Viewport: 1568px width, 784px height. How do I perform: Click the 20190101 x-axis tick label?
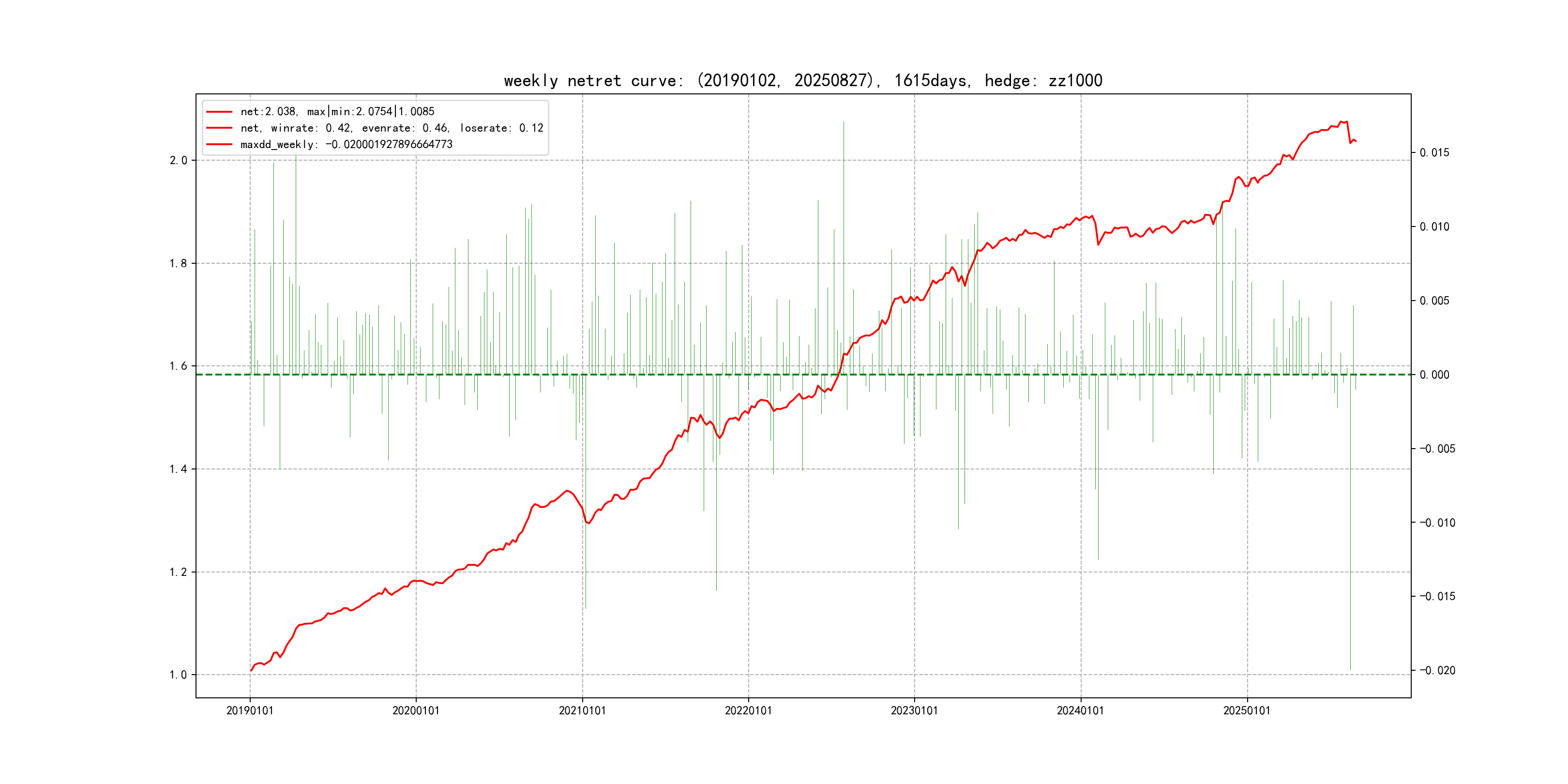point(250,710)
